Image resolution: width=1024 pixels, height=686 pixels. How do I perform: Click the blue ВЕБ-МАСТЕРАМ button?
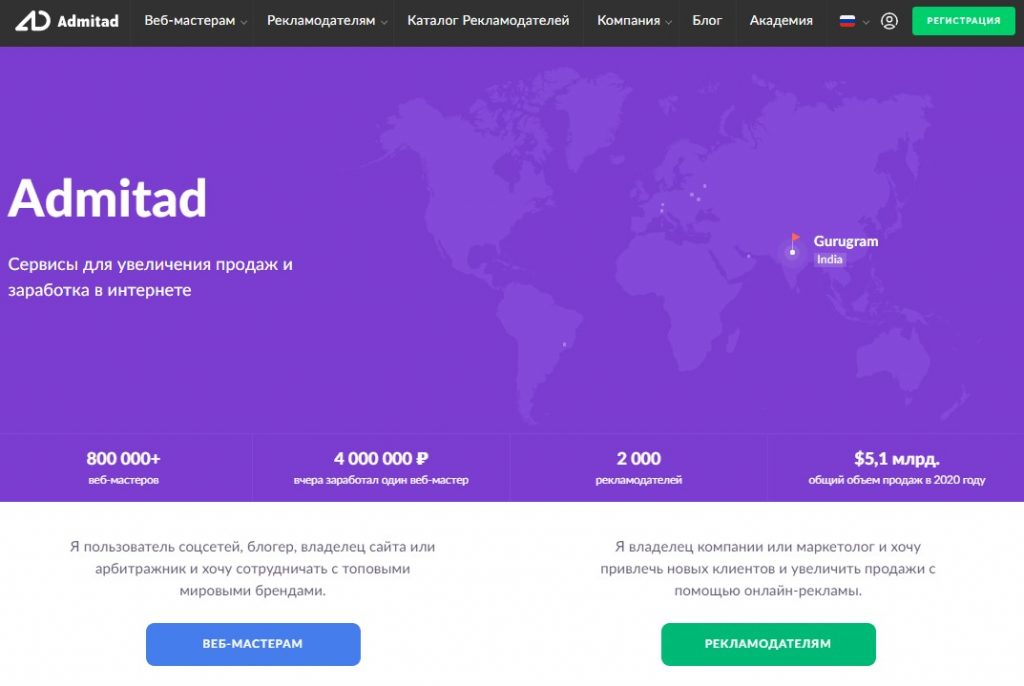tap(253, 644)
